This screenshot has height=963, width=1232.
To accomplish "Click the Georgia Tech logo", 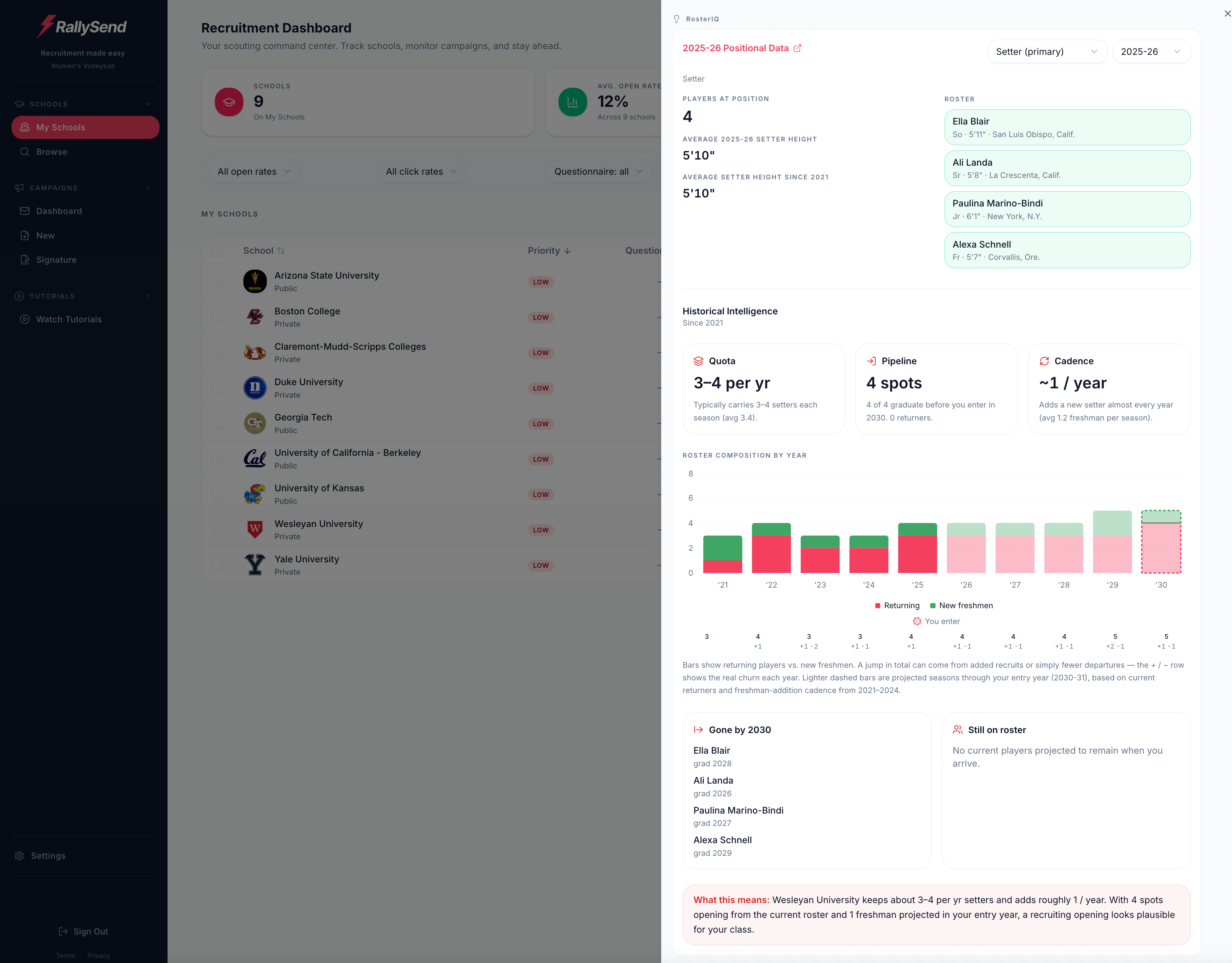I will (x=255, y=423).
